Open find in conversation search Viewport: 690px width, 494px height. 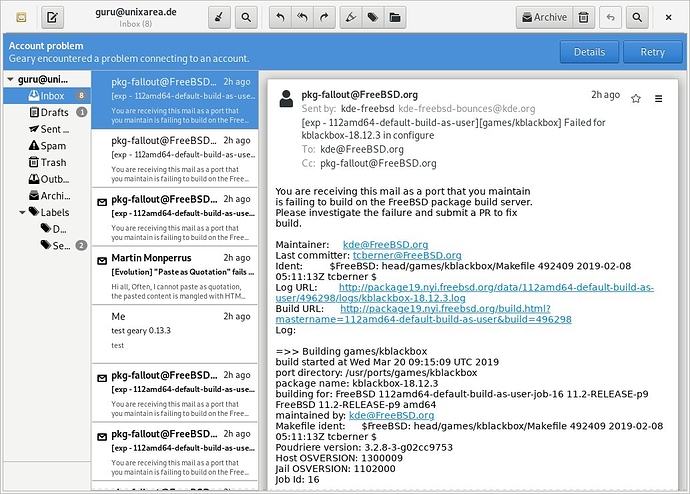[637, 17]
